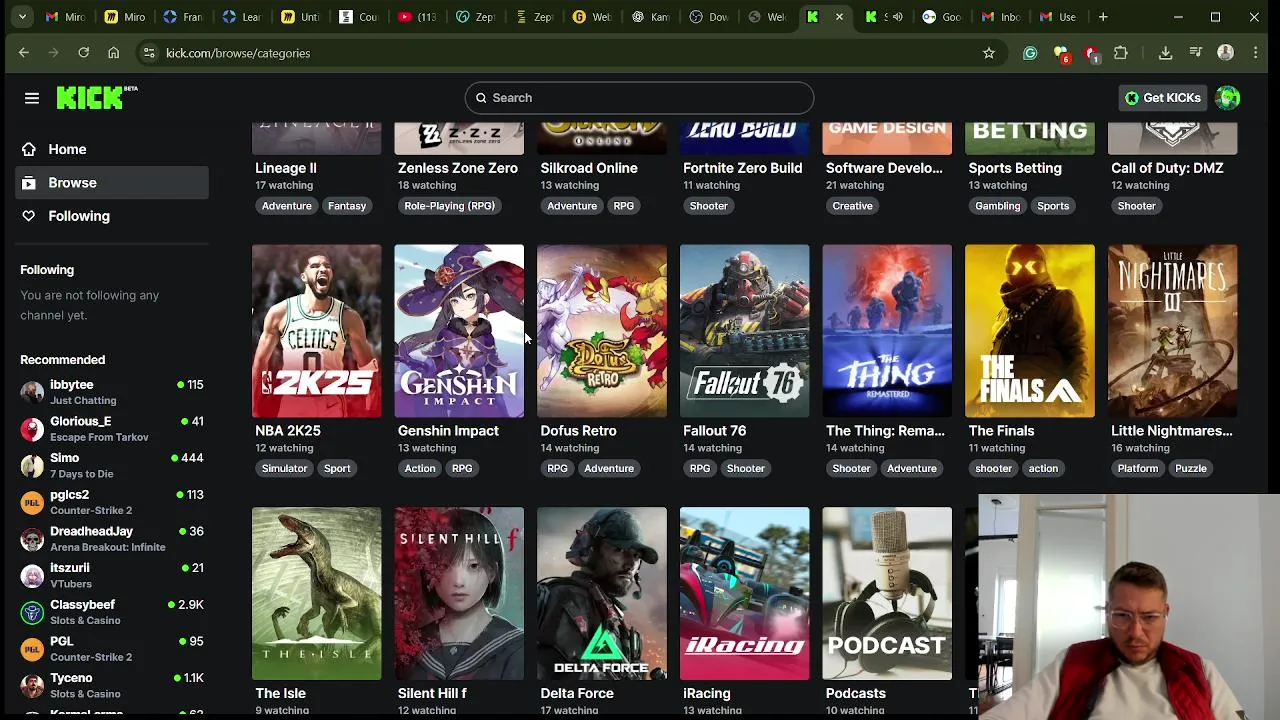The image size is (1280, 720).
Task: Select the Puzzle tag
Action: click(1191, 468)
